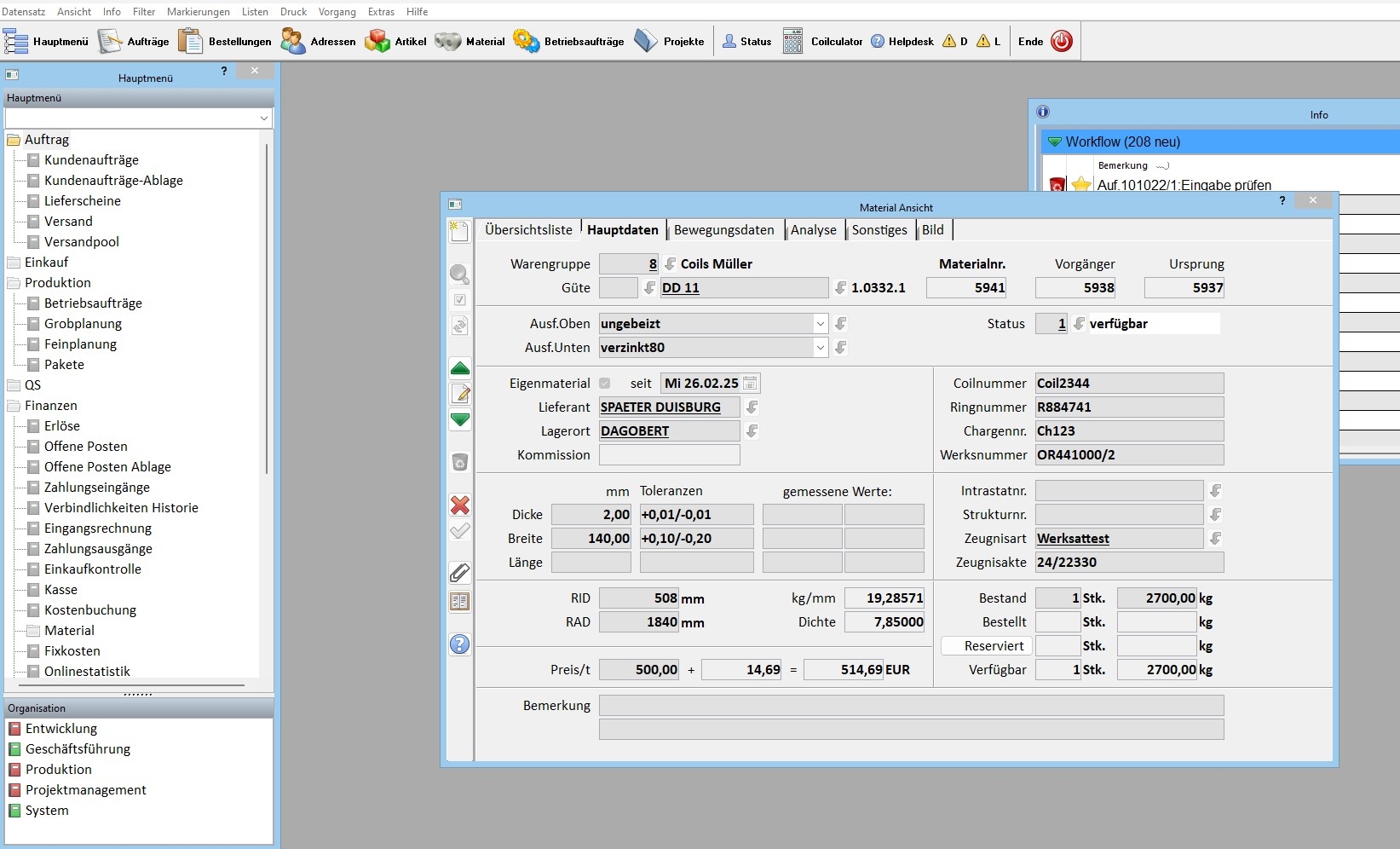Open the Ausf.Oben dropdown
The height and width of the screenshot is (849, 1400).
pyautogui.click(x=820, y=324)
